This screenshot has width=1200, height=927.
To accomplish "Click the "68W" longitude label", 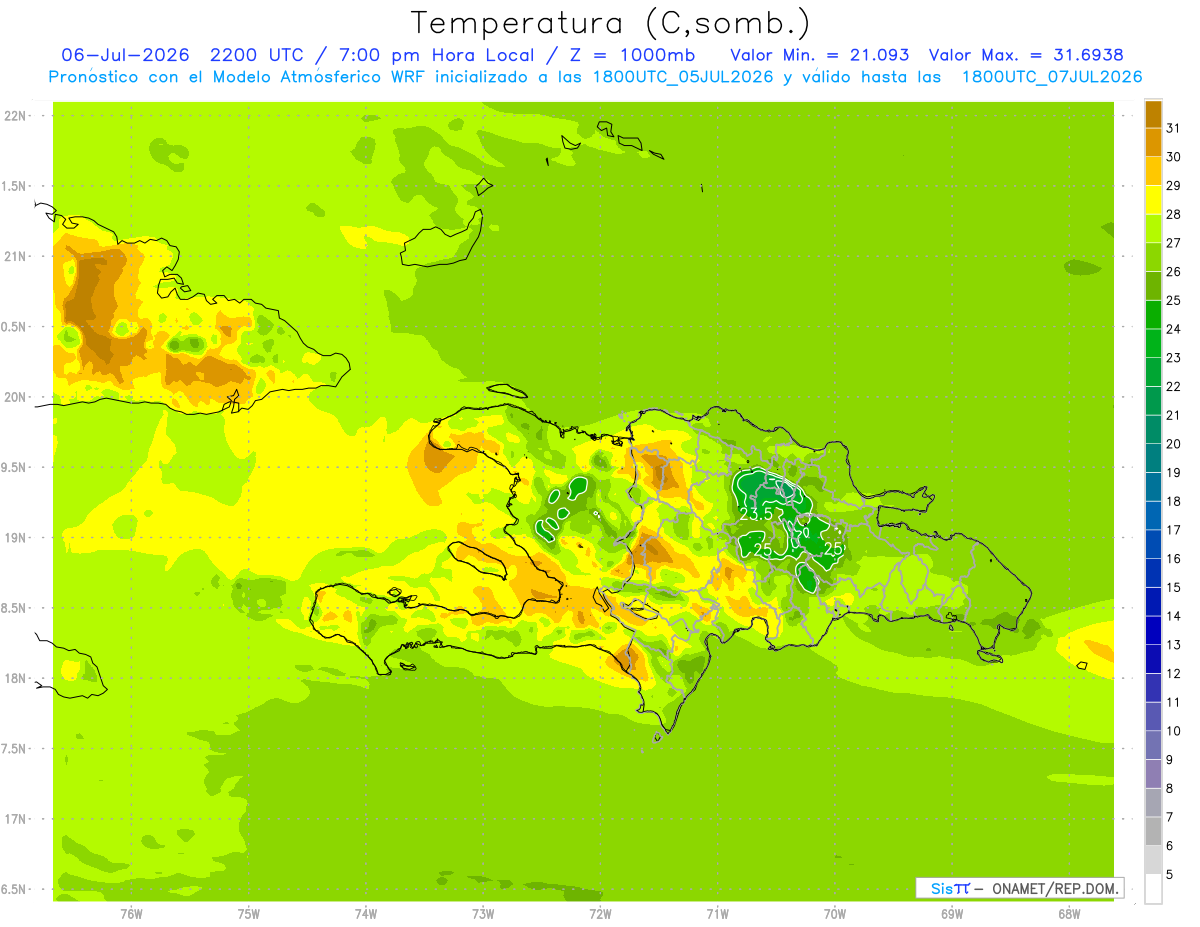I will click(x=1069, y=913).
